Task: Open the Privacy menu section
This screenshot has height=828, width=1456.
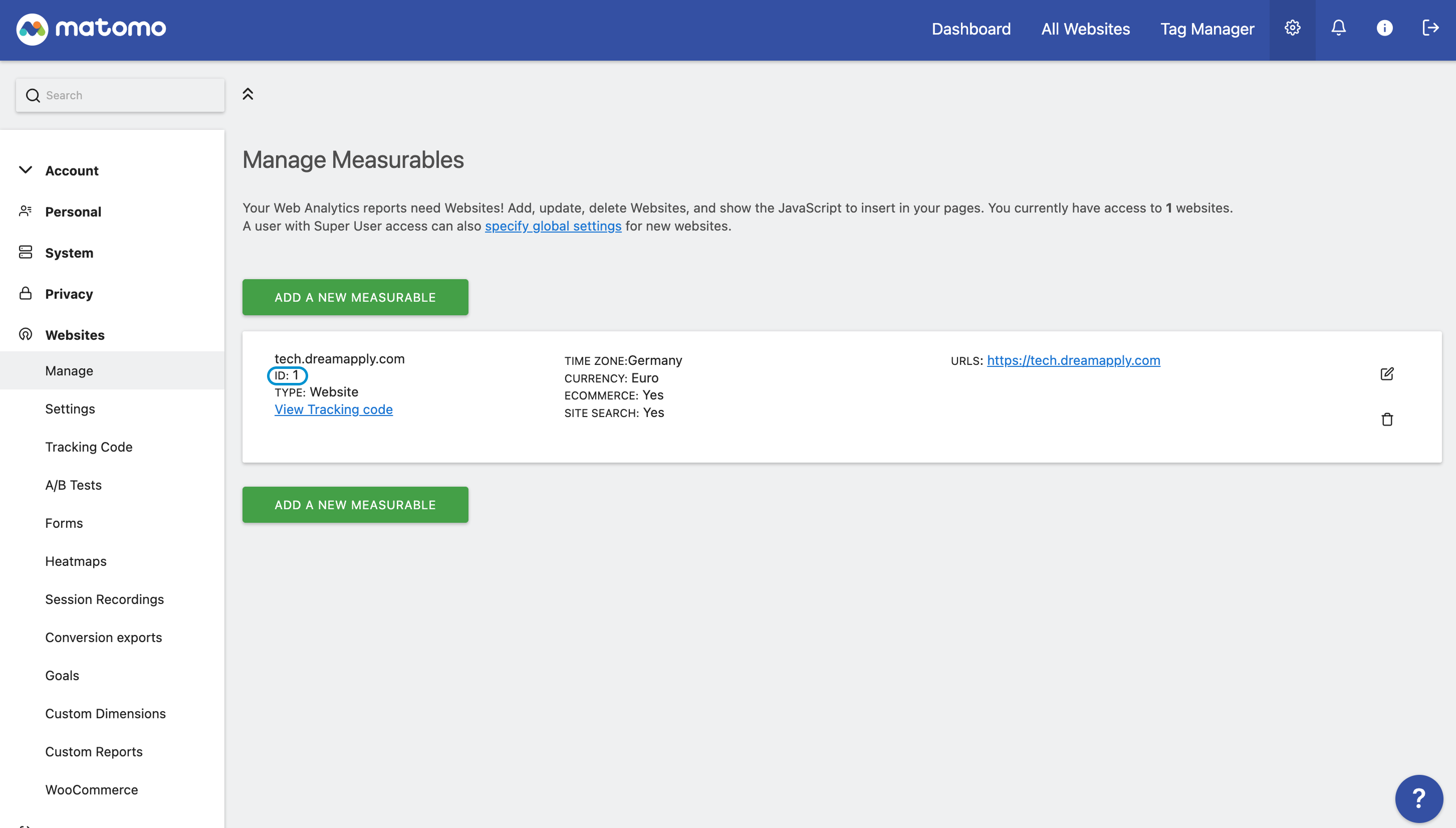Action: (69, 293)
